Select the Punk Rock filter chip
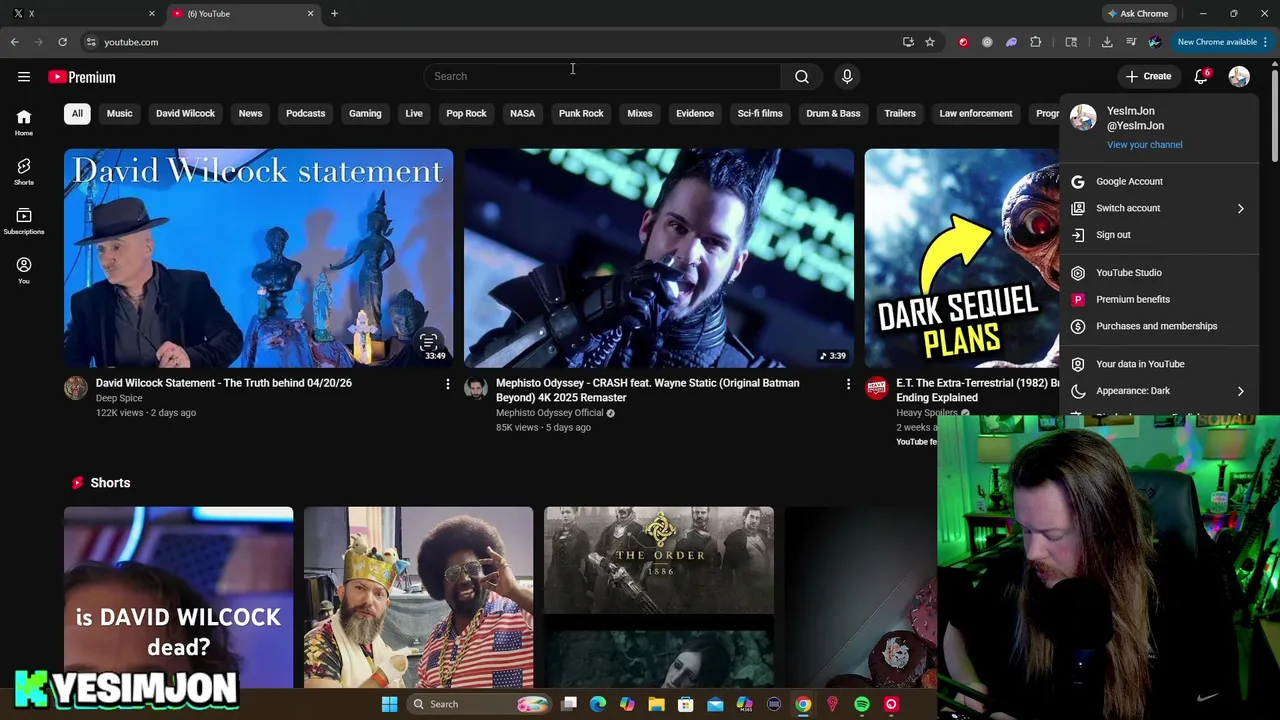Image resolution: width=1280 pixels, height=720 pixels. click(x=581, y=113)
